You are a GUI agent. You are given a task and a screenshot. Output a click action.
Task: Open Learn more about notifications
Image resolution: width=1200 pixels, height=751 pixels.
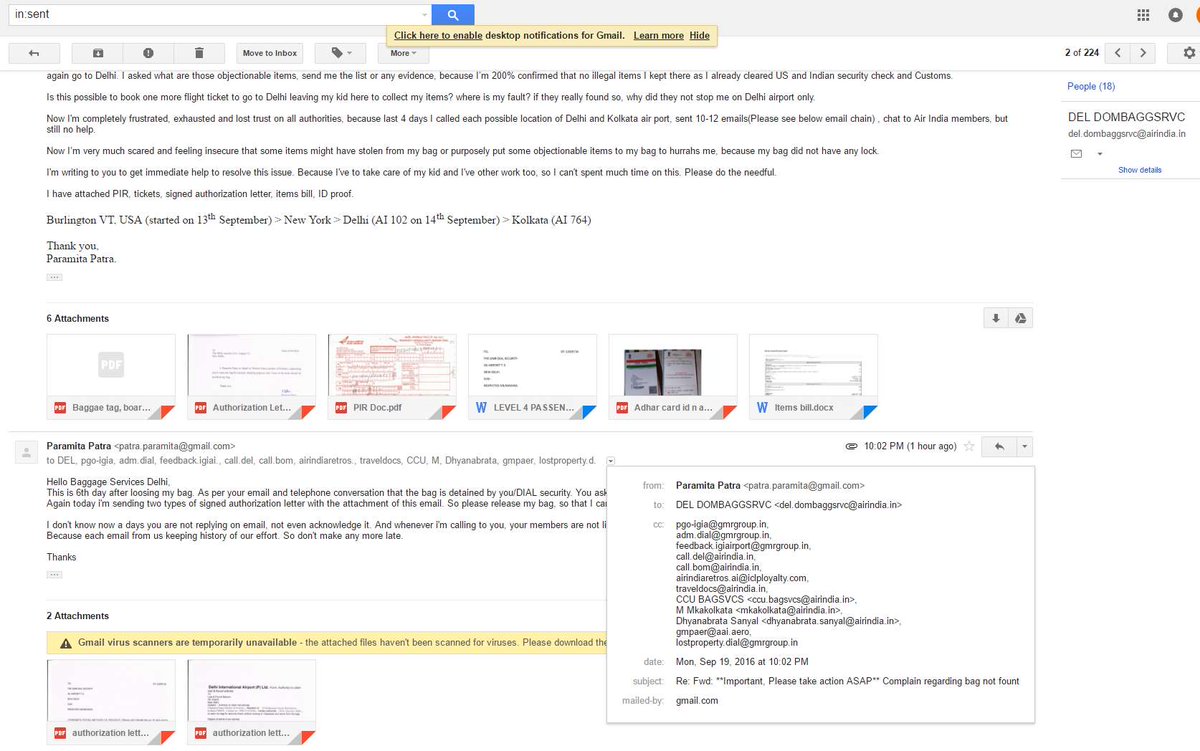(658, 35)
